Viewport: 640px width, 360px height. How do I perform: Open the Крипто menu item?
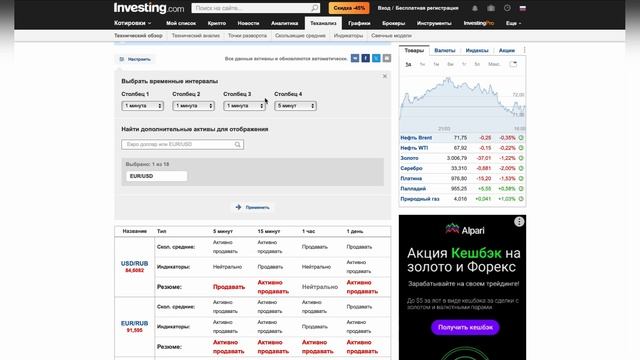pyautogui.click(x=217, y=23)
